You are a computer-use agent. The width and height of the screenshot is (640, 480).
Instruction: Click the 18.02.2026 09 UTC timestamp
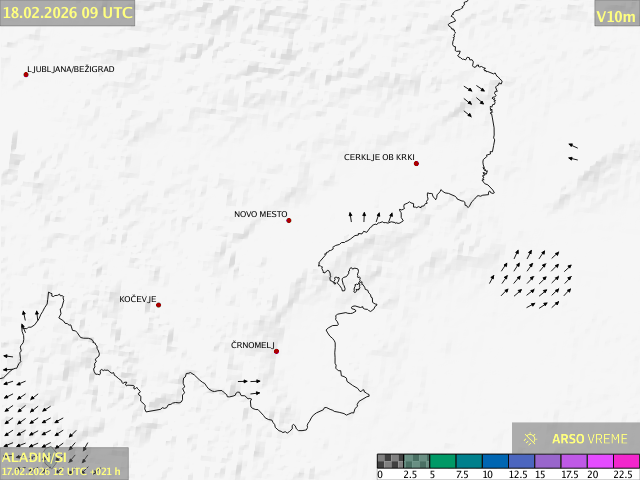coord(68,13)
